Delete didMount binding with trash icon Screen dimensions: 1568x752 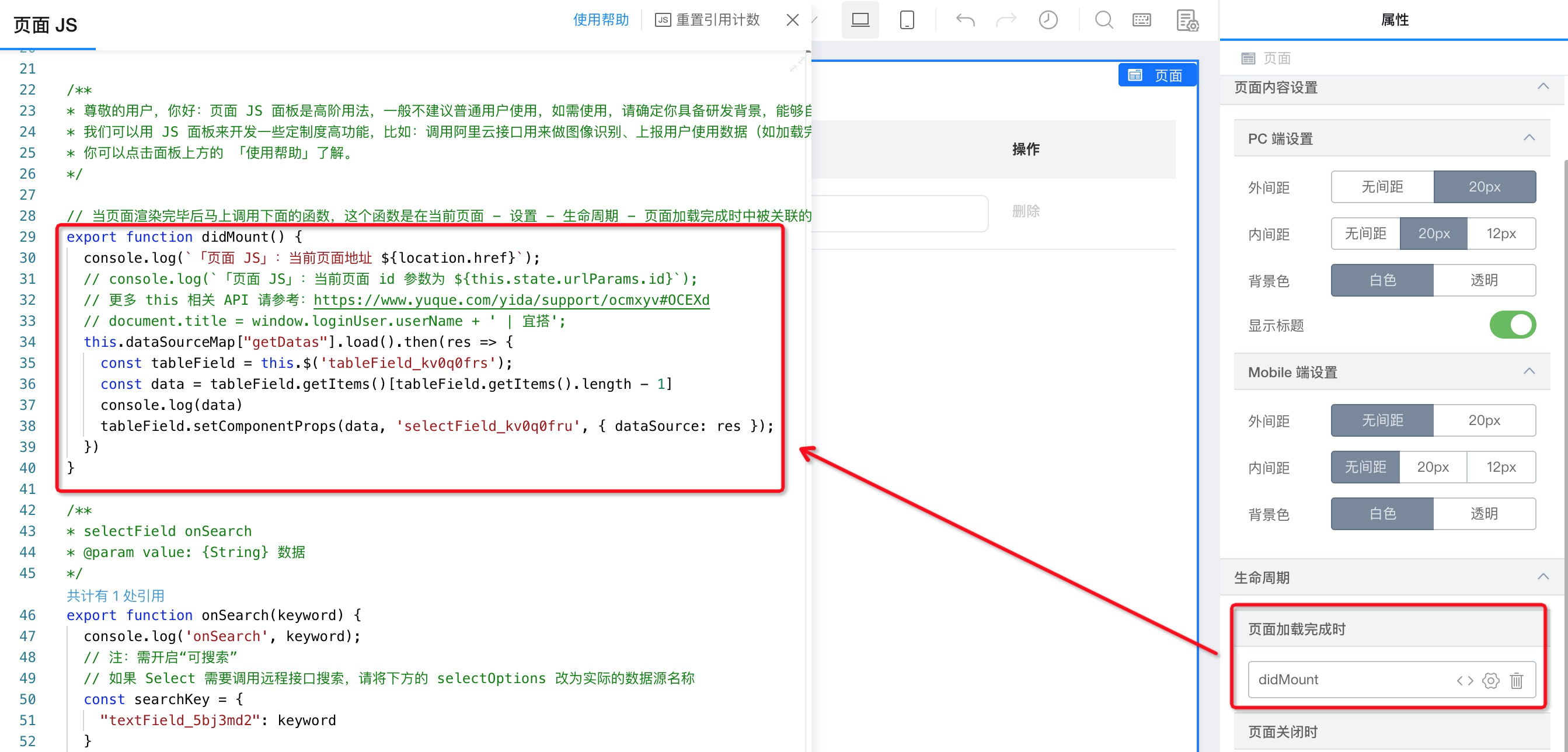(x=1516, y=680)
